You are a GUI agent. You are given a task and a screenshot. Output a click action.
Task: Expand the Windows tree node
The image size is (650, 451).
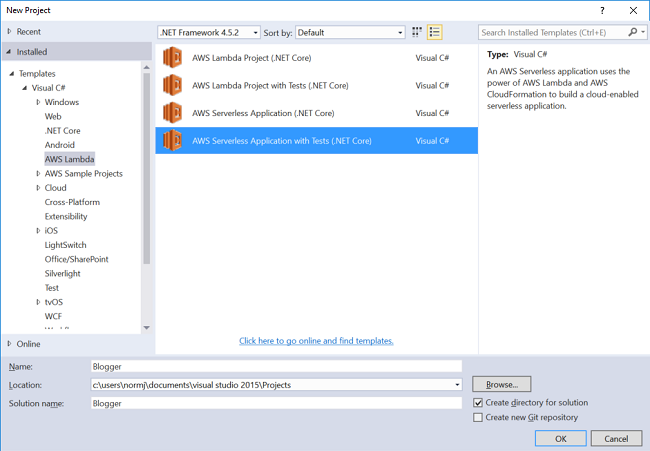[x=38, y=102]
